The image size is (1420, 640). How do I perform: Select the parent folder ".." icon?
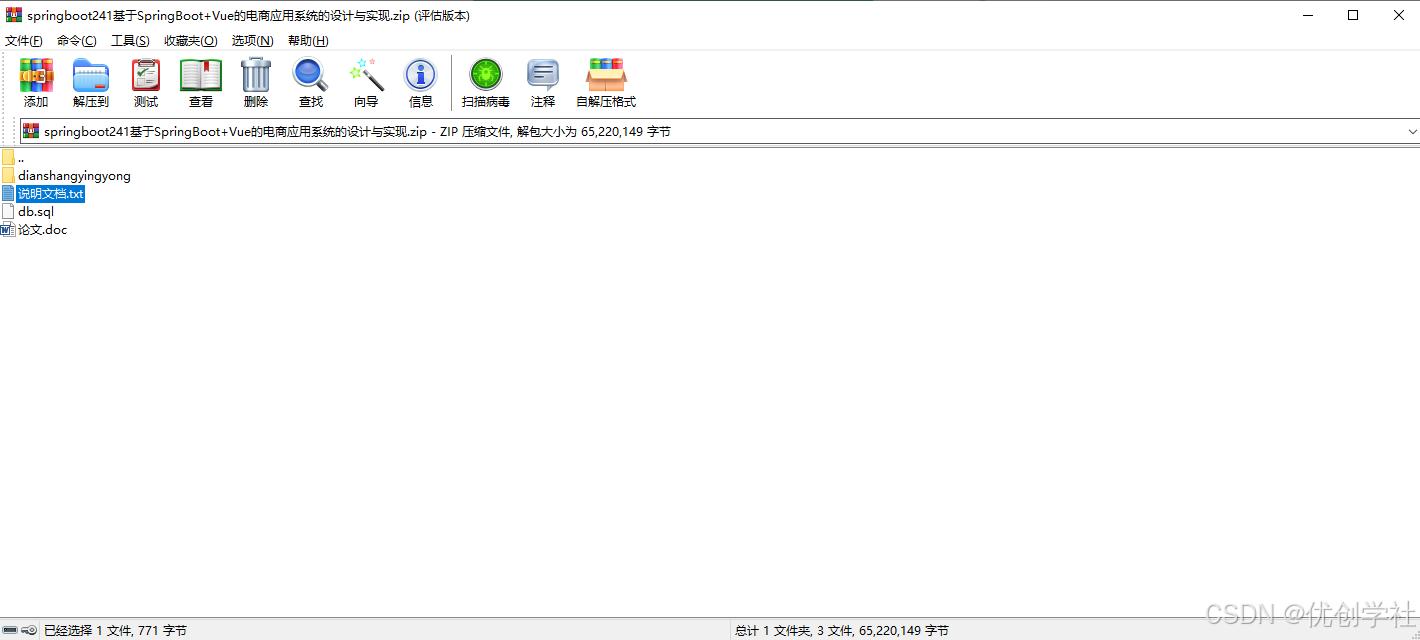8,157
